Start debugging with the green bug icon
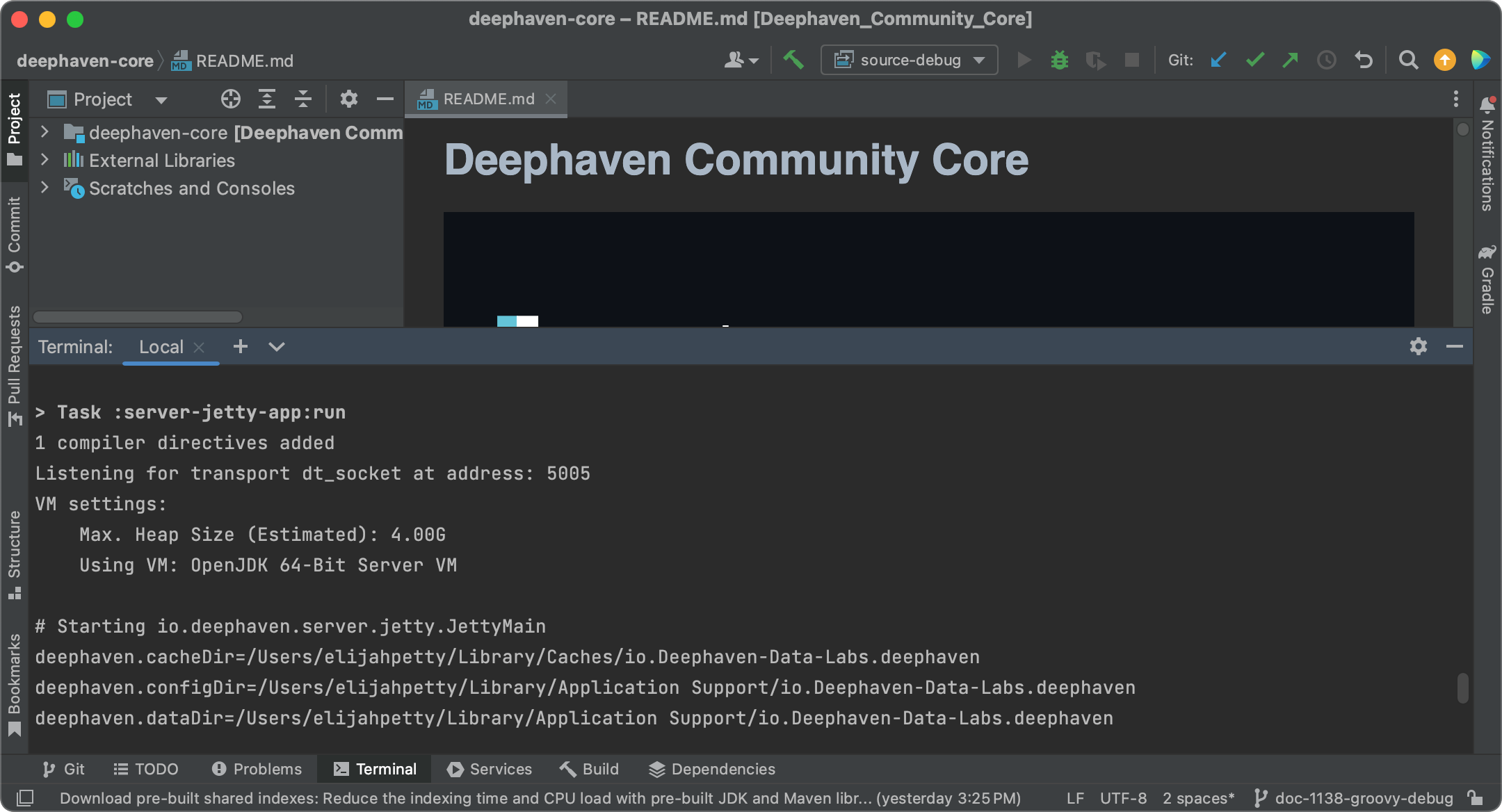 click(1059, 60)
